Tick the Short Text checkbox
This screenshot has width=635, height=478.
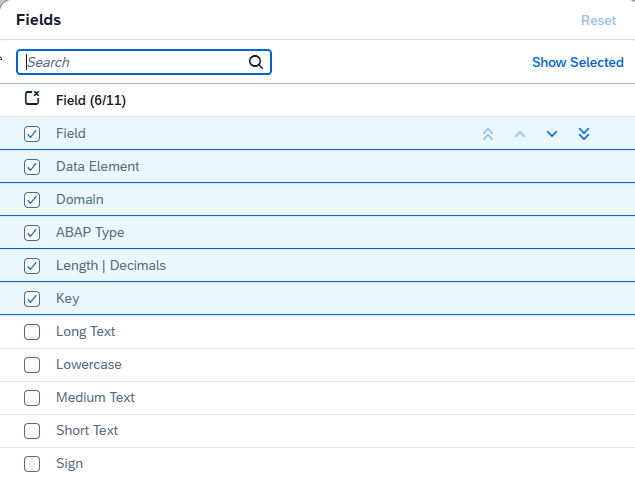click(x=32, y=431)
